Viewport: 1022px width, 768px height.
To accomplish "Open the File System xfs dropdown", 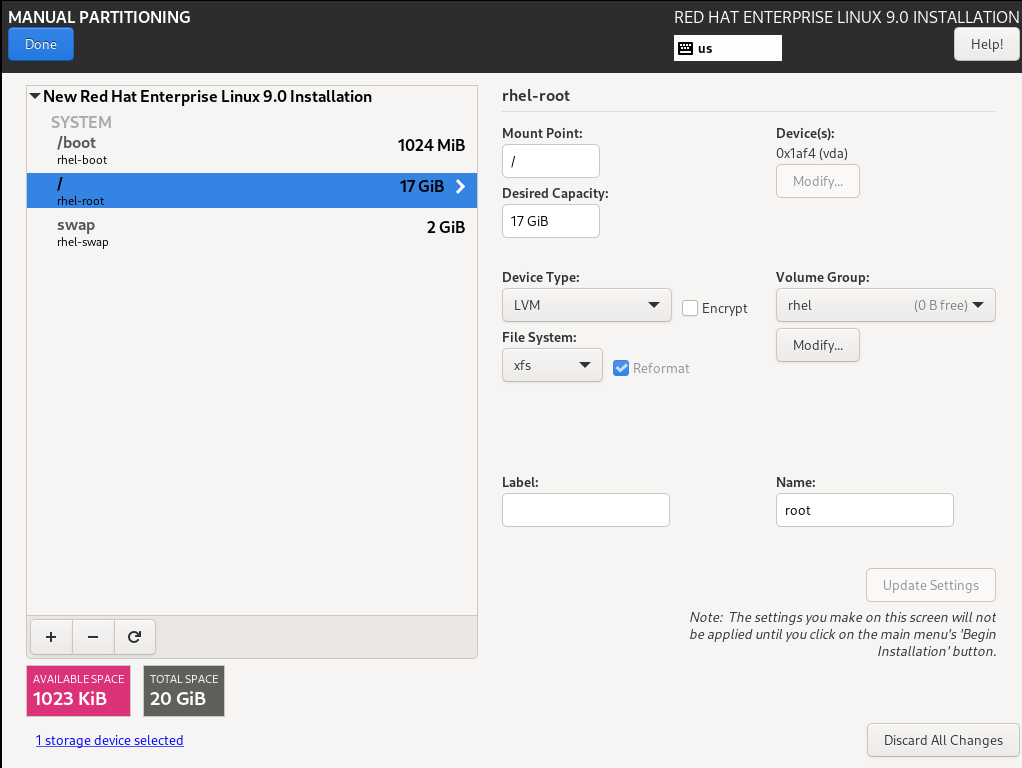I will coord(551,365).
